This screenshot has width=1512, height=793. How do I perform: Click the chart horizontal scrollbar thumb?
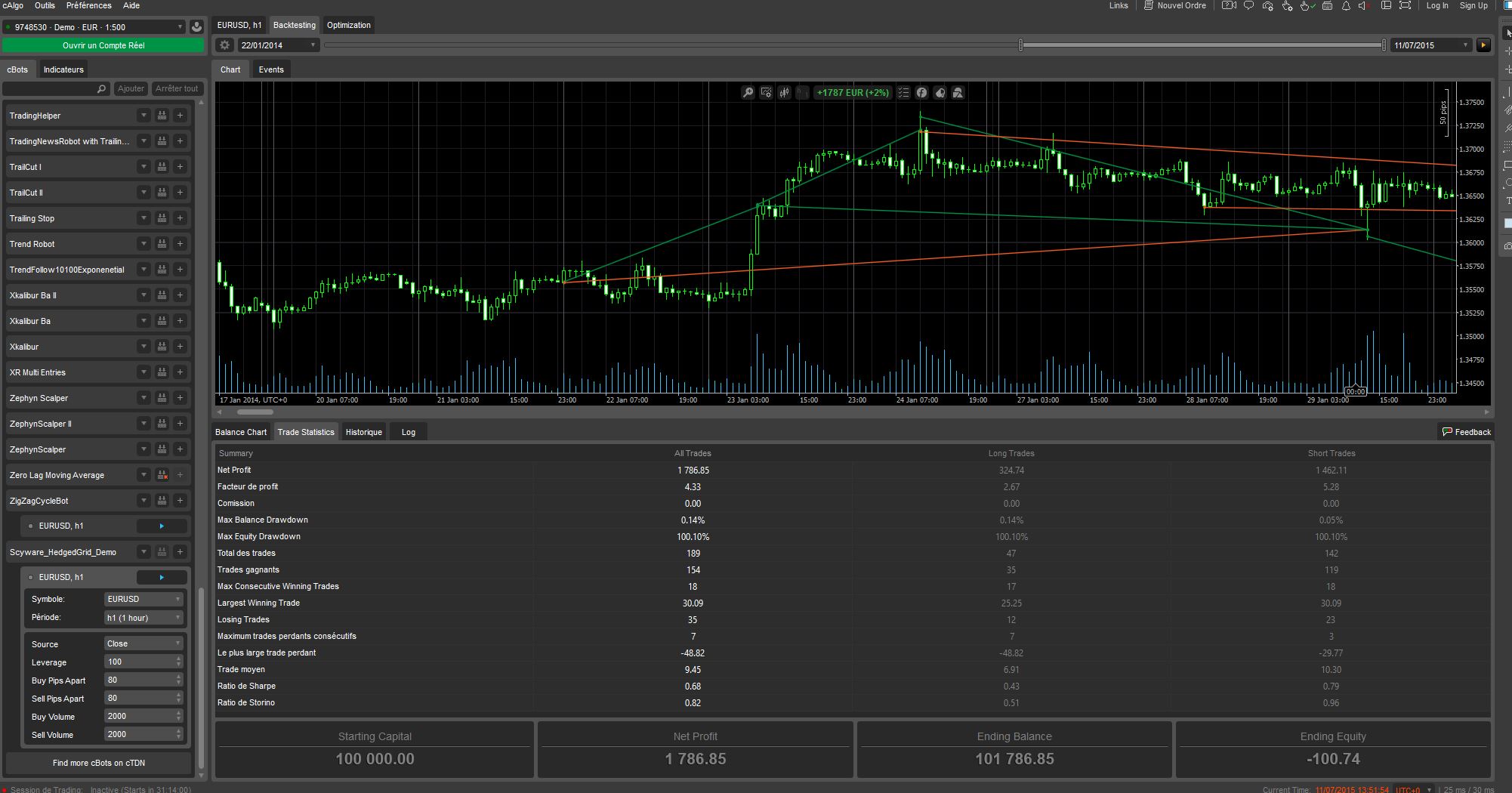(x=255, y=412)
